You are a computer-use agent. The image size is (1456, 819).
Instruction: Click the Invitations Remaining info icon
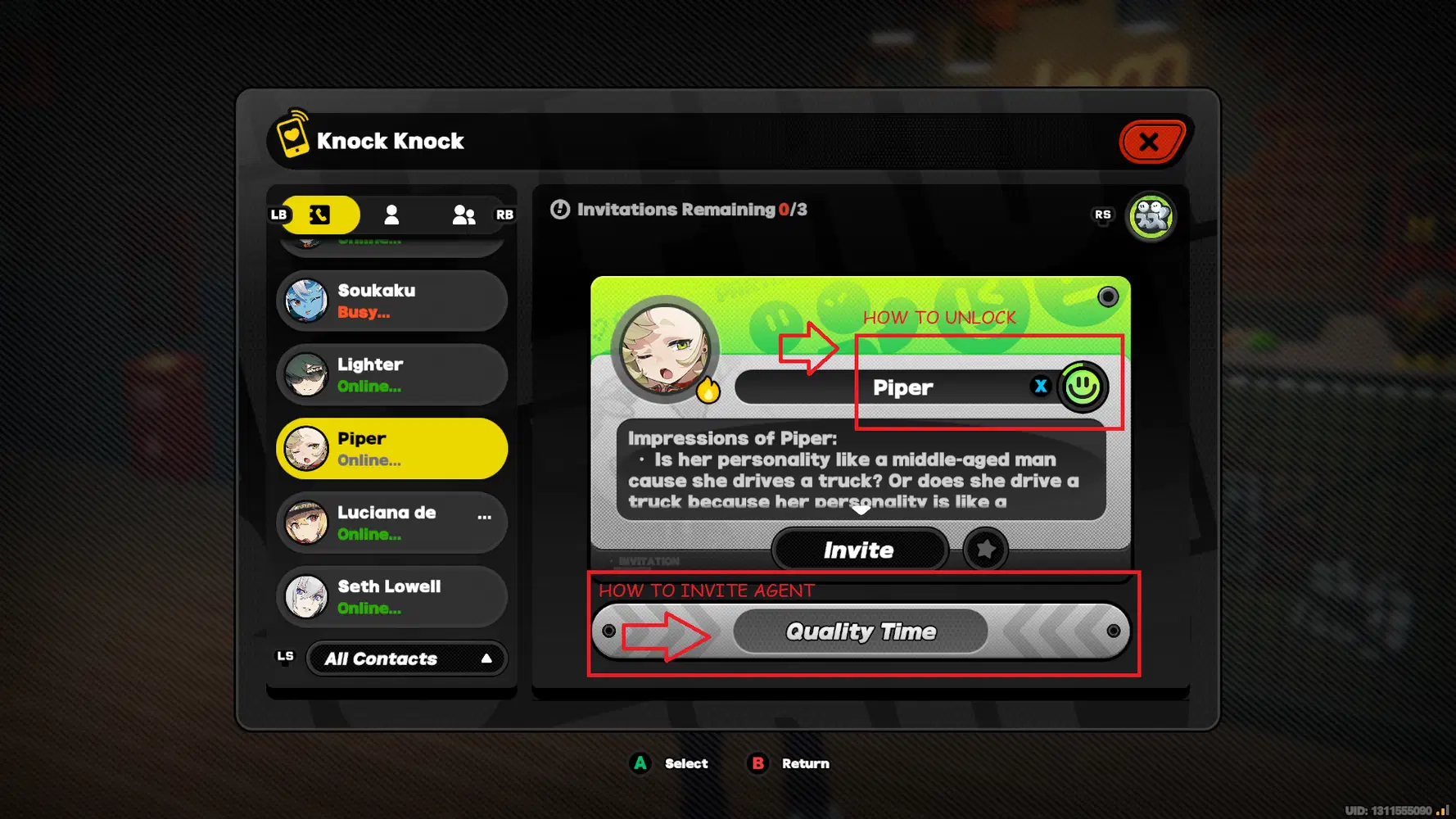(x=560, y=210)
